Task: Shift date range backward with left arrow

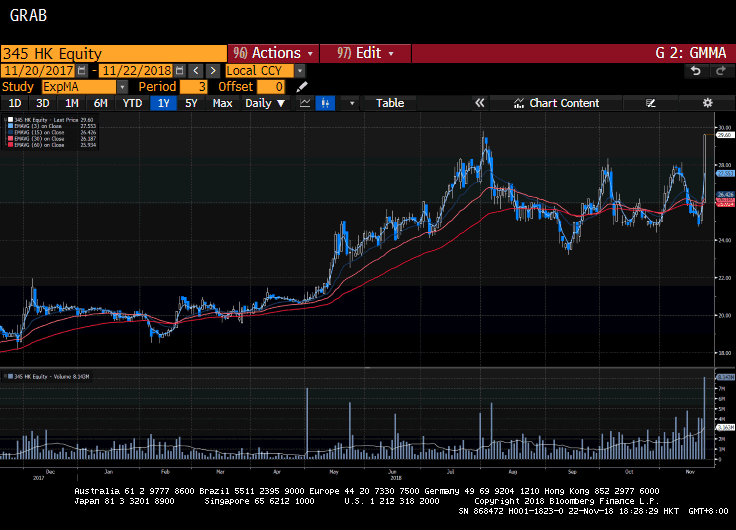Action: click(x=196, y=71)
